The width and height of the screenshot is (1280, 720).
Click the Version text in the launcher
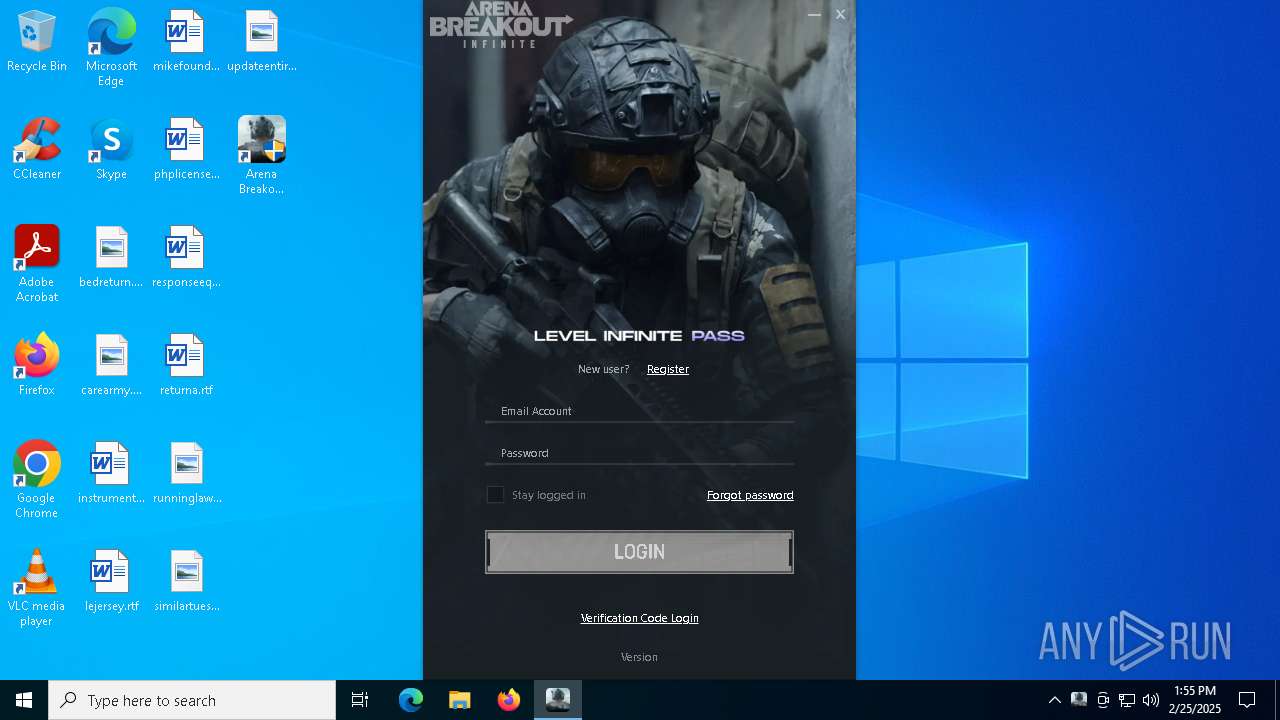pos(639,657)
